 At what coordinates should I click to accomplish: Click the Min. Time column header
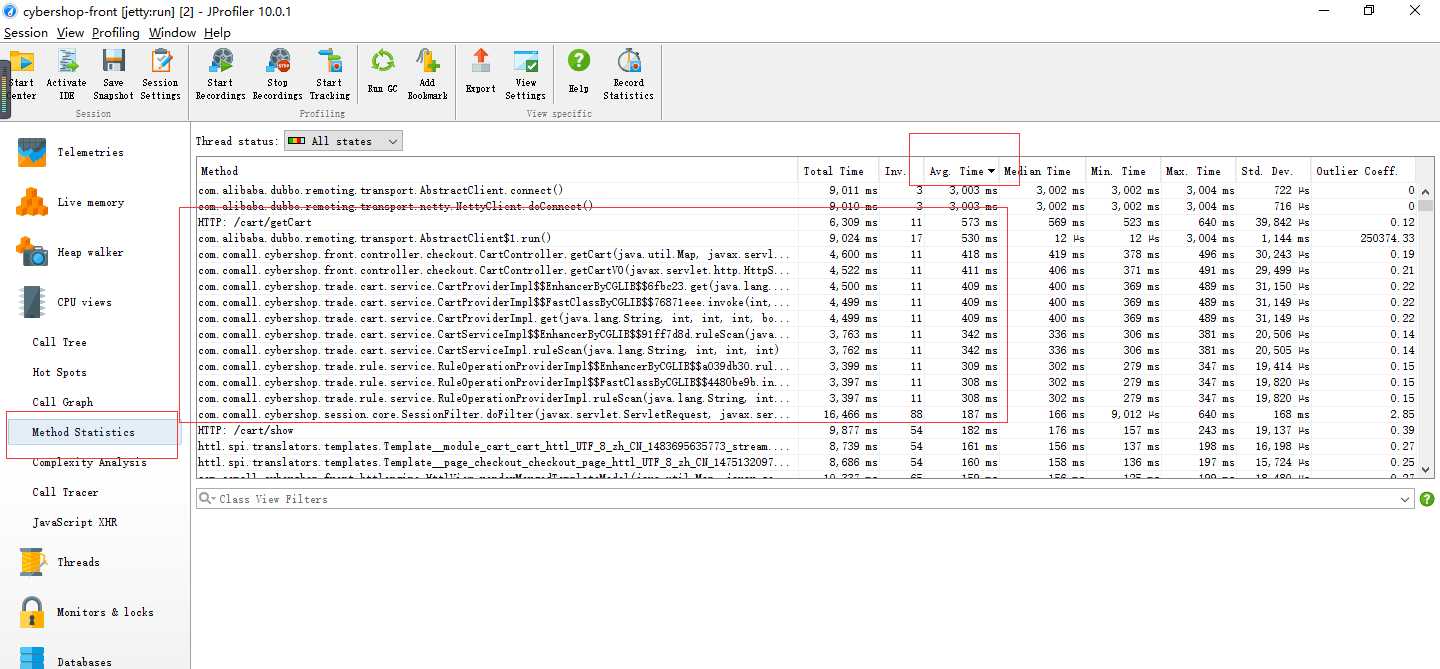1123,171
